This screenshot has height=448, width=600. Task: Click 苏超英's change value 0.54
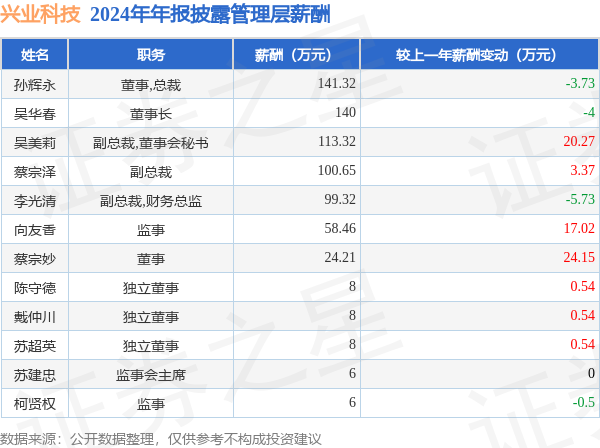(582, 344)
